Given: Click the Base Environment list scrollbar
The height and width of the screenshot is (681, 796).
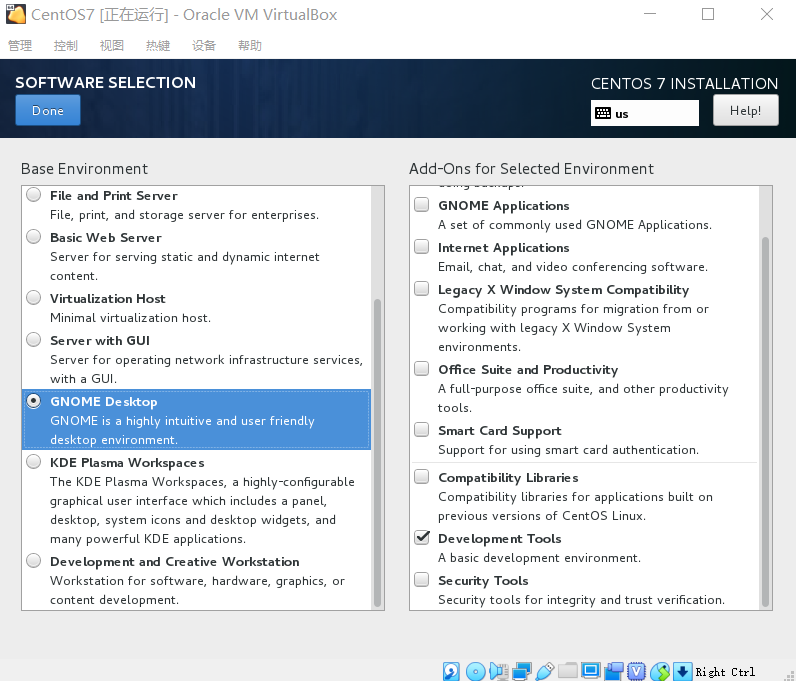Looking at the screenshot, I should tap(377, 452).
